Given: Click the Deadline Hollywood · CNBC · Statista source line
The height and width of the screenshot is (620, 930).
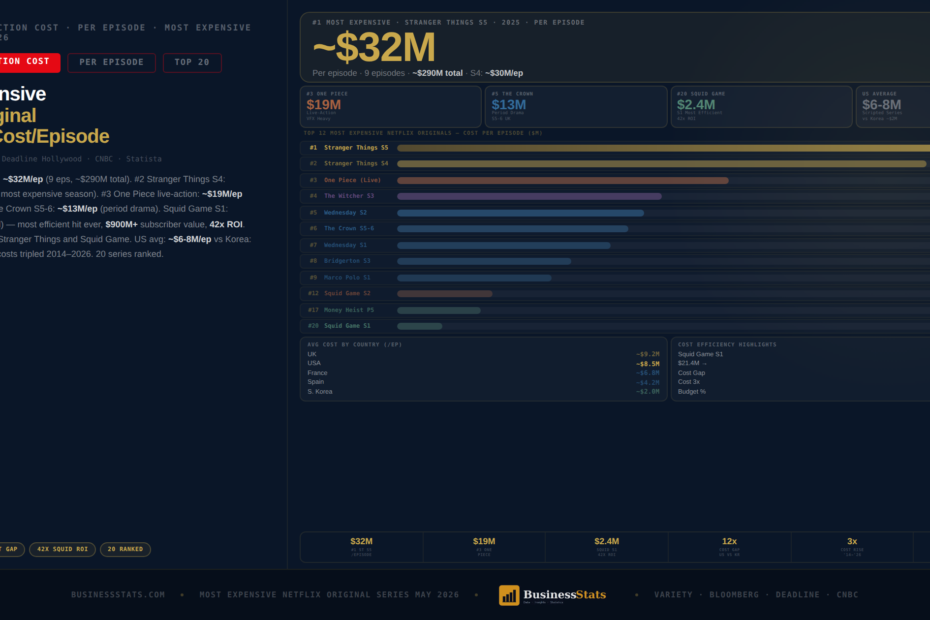Looking at the screenshot, I should click(x=81, y=159).
